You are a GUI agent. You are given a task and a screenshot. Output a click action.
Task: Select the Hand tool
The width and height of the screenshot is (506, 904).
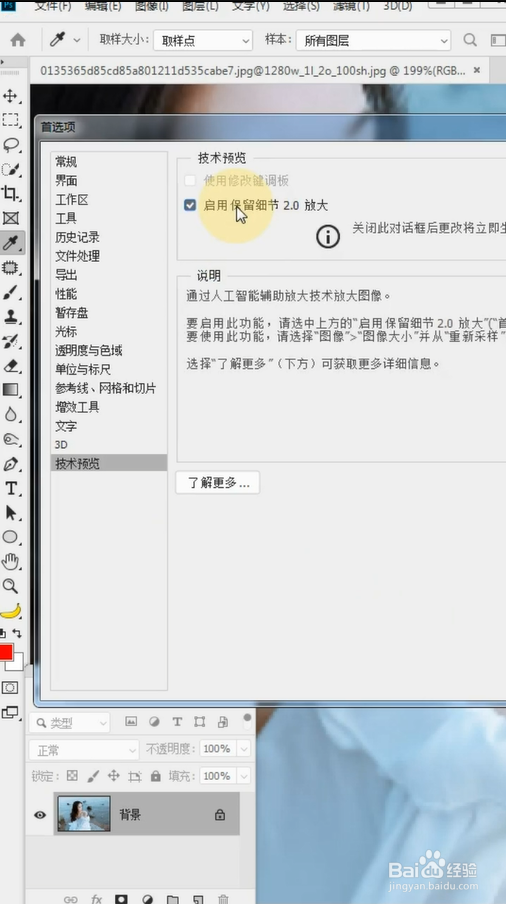pos(10,562)
